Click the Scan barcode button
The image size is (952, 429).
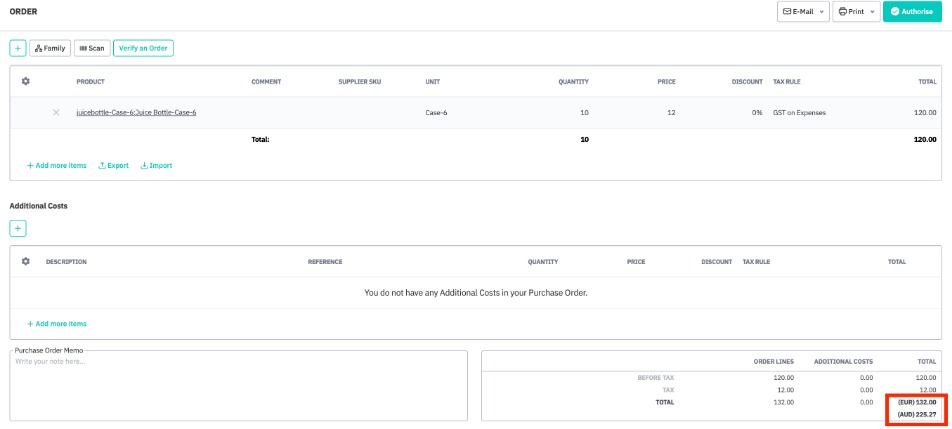pyautogui.click(x=92, y=48)
